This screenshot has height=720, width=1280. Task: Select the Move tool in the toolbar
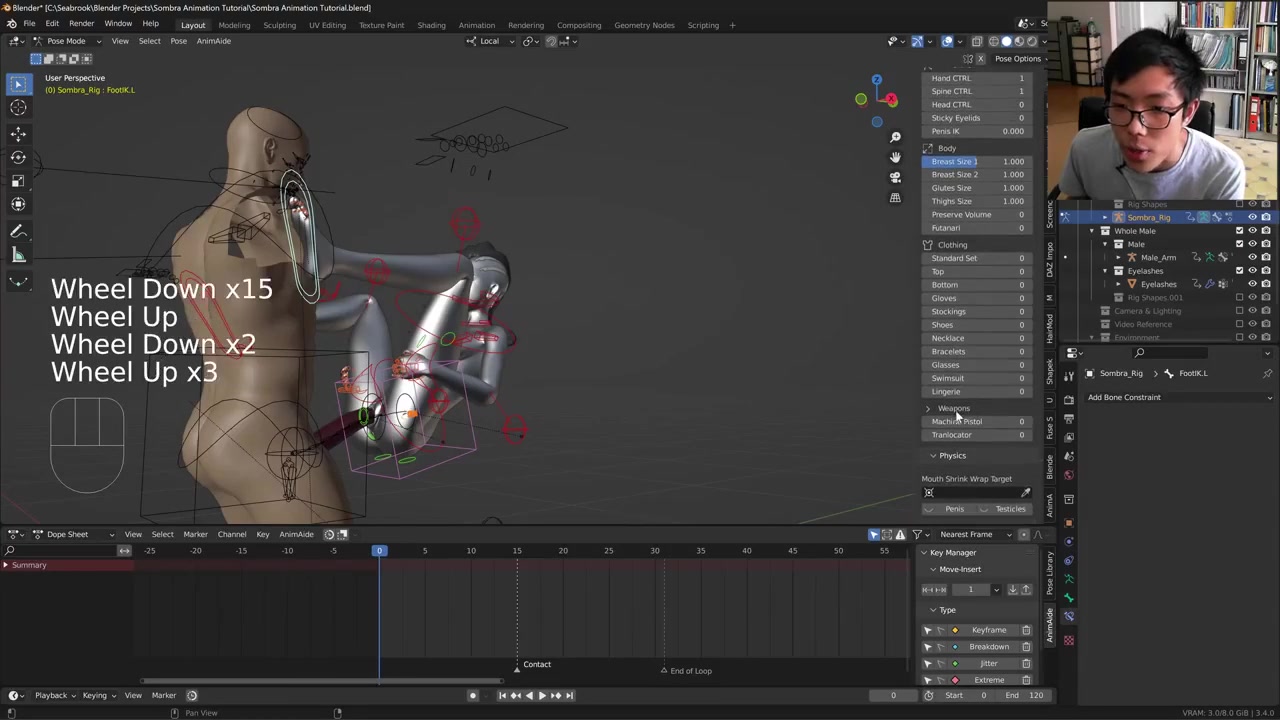pos(18,133)
